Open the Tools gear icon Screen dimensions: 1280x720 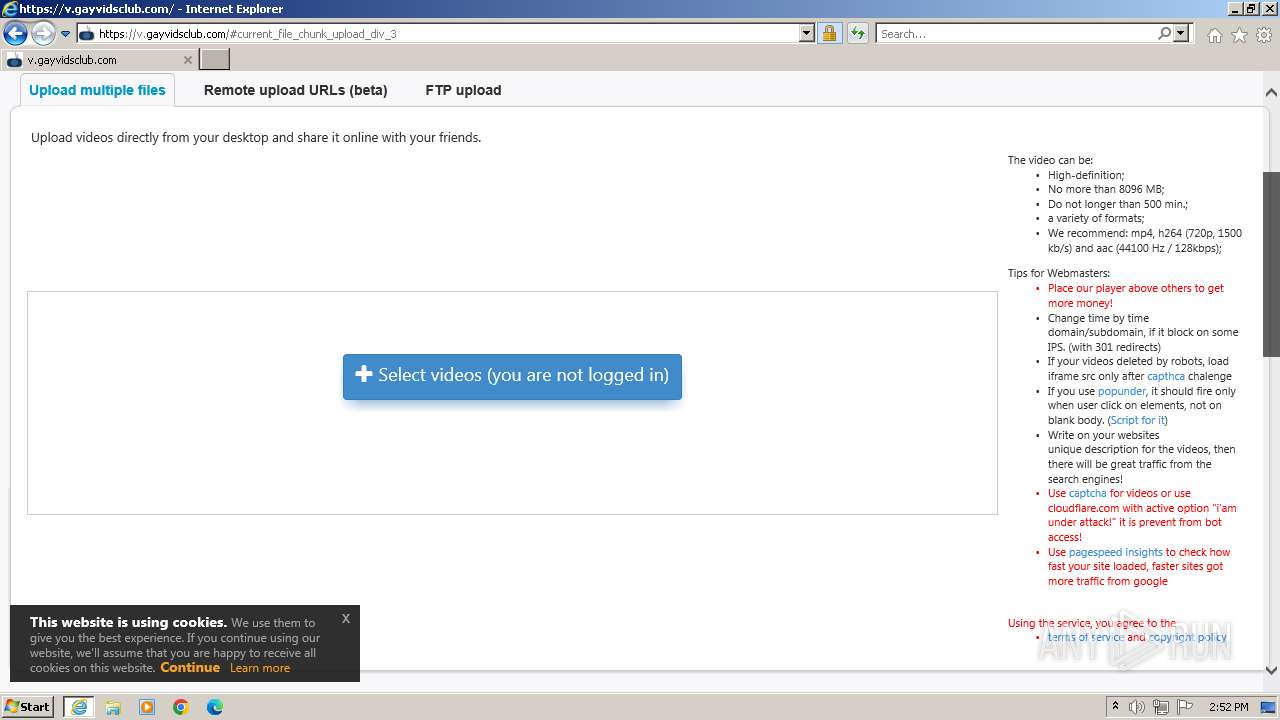1264,35
